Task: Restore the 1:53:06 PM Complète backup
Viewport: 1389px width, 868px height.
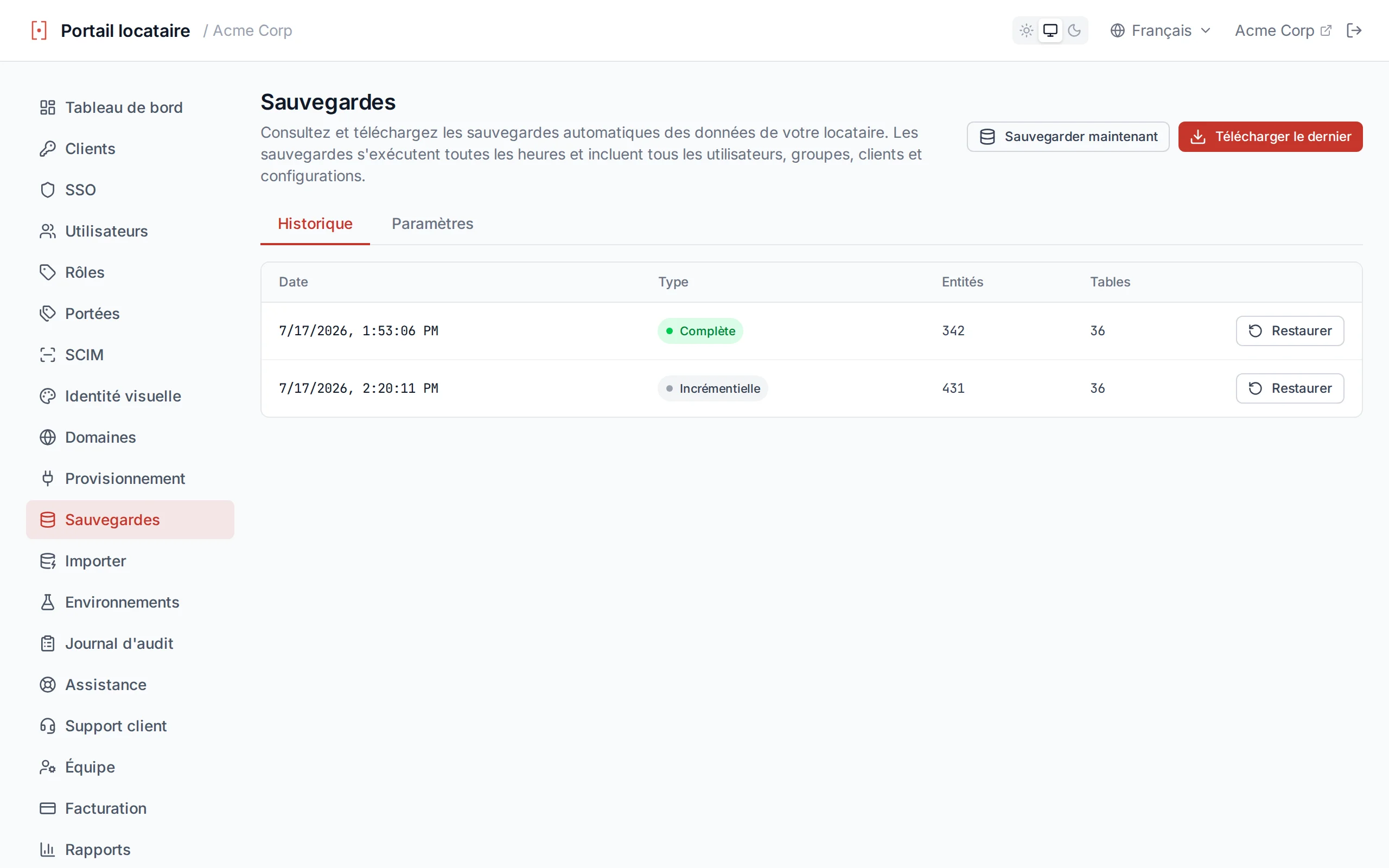Action: click(x=1290, y=331)
